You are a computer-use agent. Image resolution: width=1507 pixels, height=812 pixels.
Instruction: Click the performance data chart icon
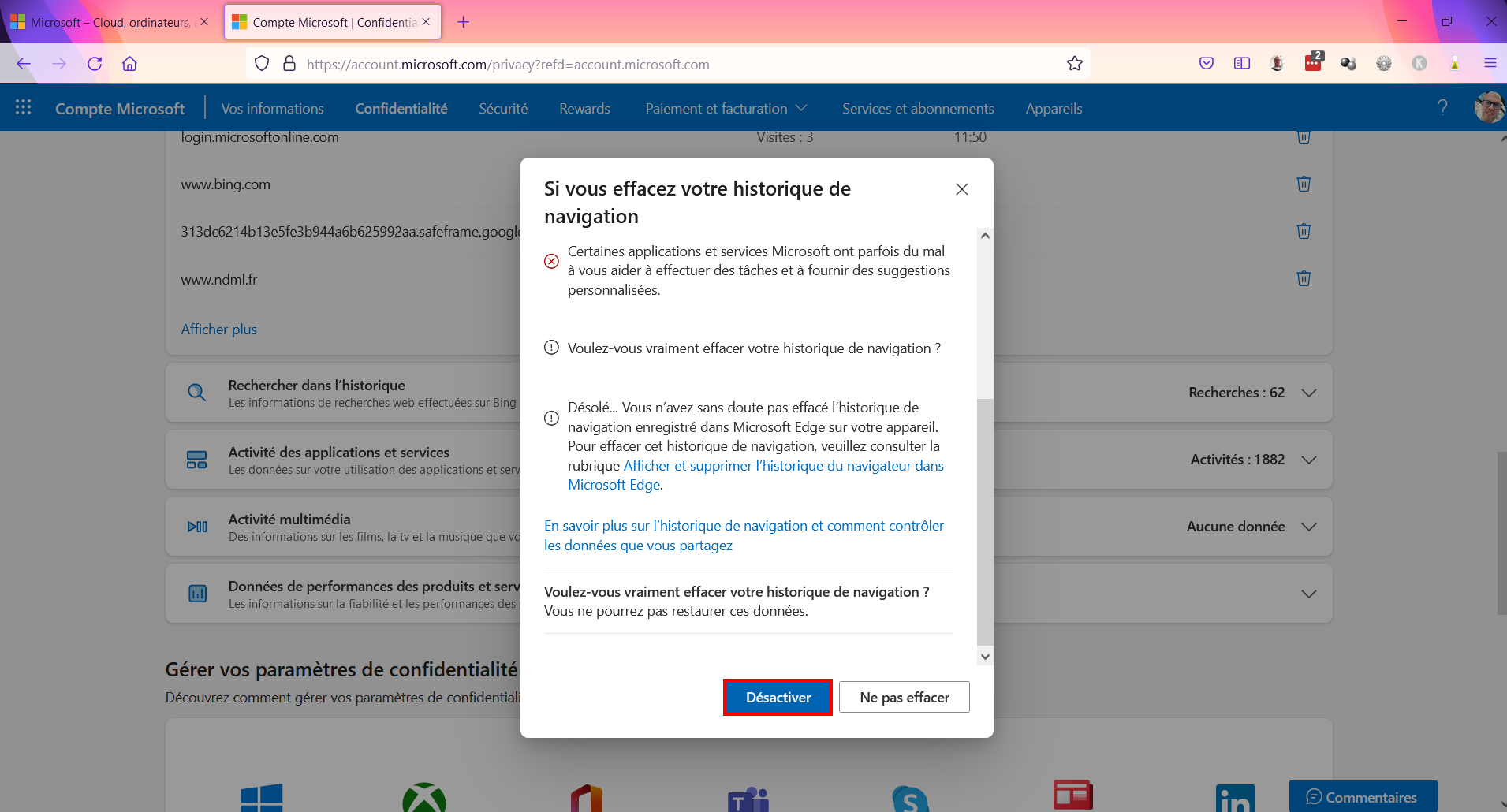[x=197, y=594]
